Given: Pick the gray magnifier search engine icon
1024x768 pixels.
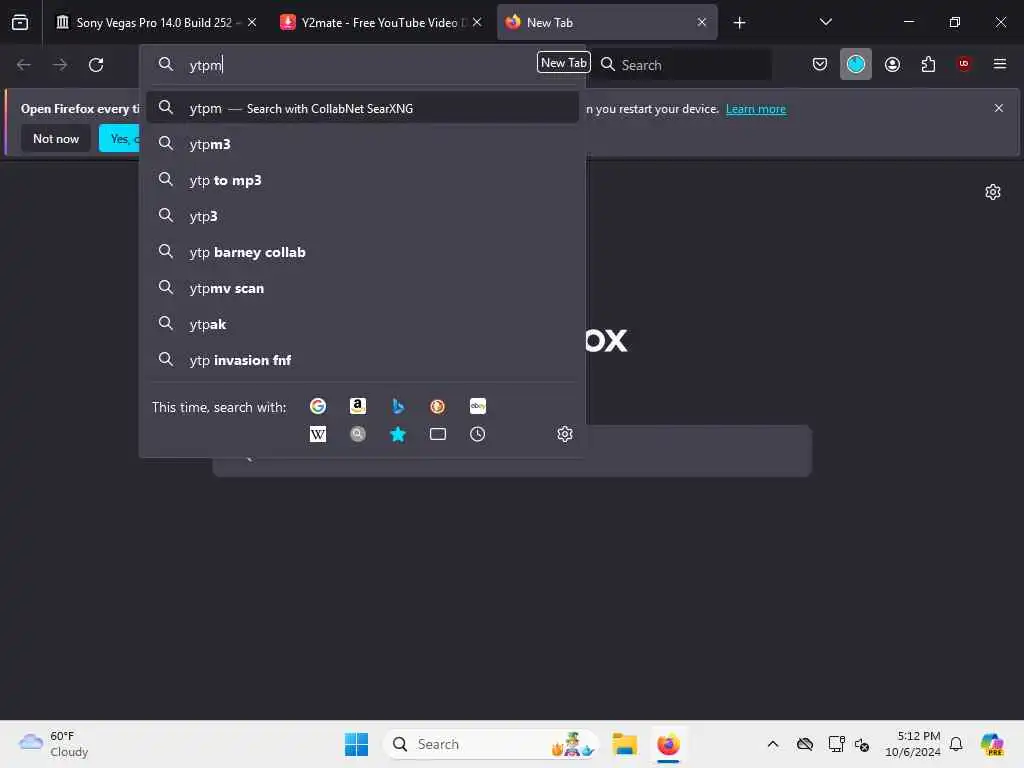Looking at the screenshot, I should coord(358,434).
